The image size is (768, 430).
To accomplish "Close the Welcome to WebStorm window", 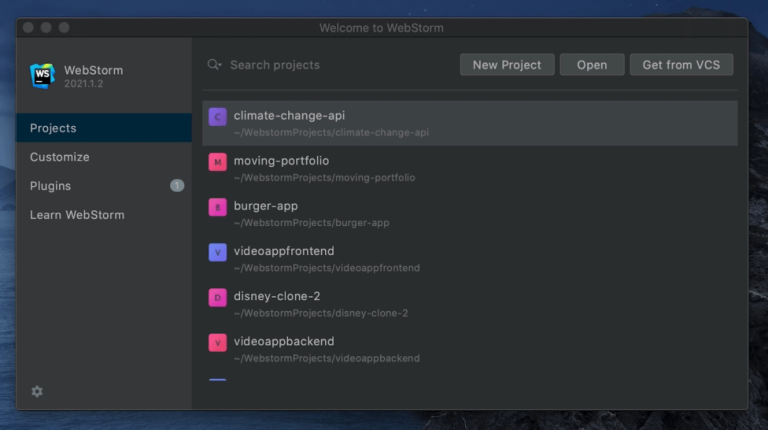I will [28, 27].
